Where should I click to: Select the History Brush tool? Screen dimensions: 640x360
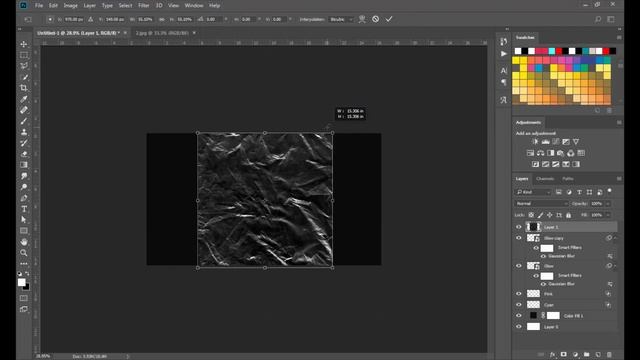pyautogui.click(x=24, y=143)
